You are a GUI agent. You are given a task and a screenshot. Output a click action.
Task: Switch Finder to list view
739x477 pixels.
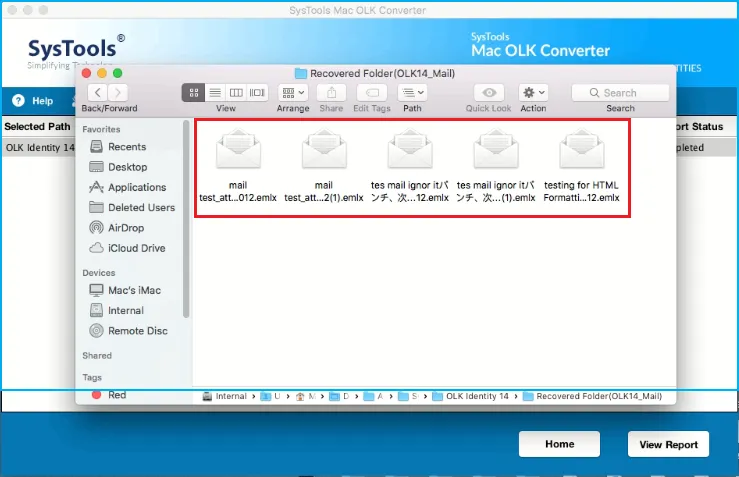pos(215,92)
